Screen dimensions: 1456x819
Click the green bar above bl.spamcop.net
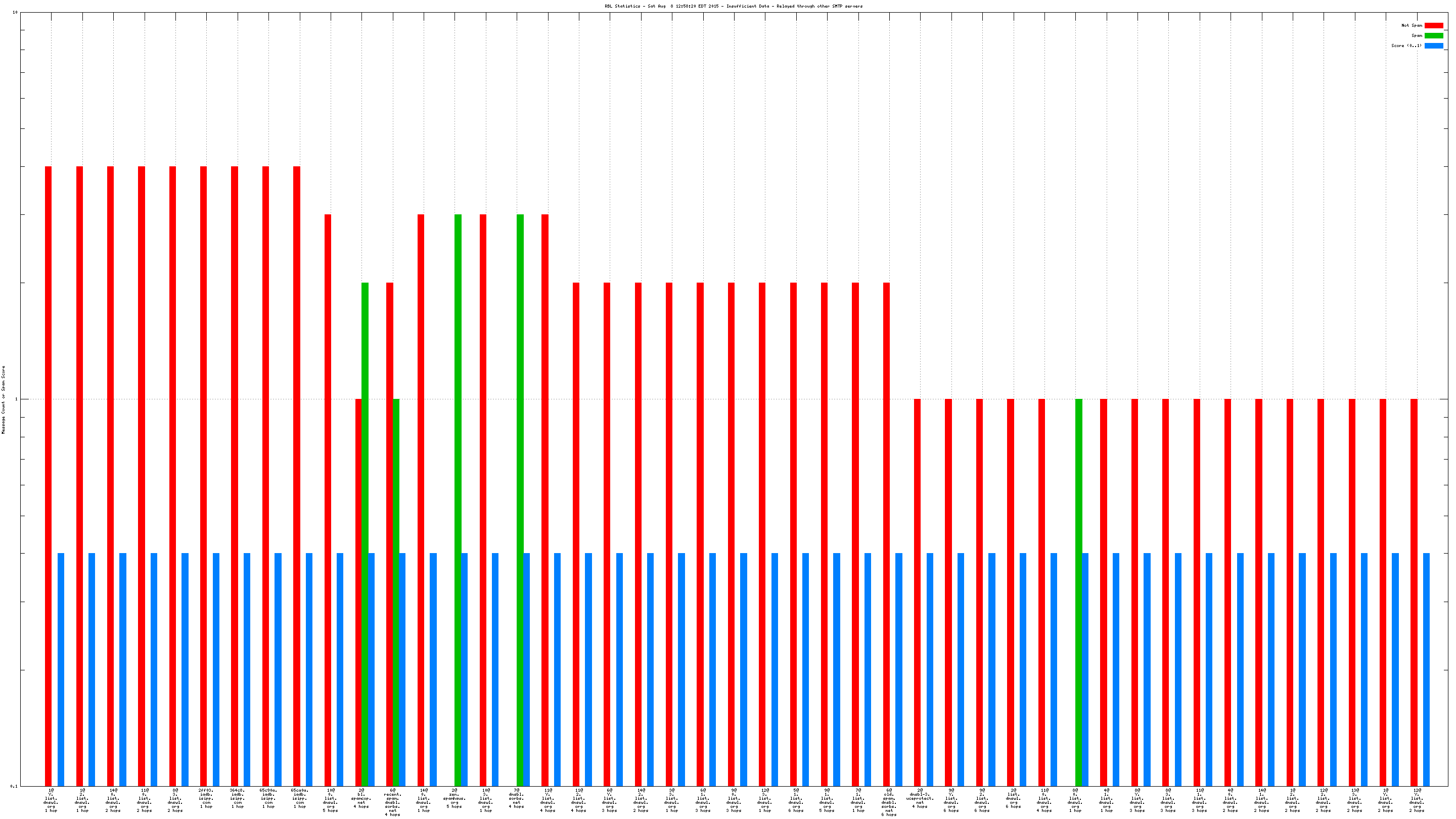tap(365, 509)
